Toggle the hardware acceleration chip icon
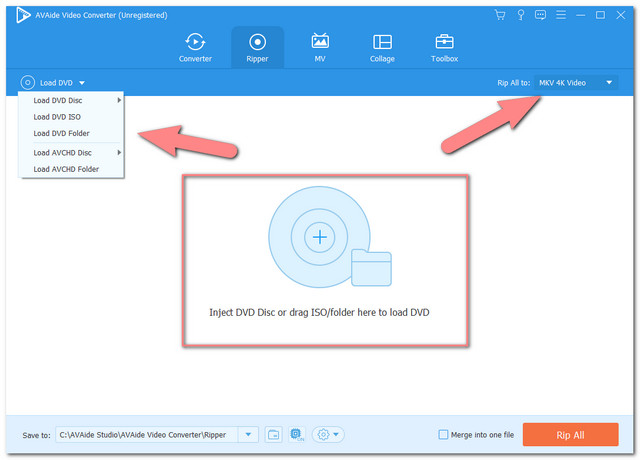This screenshot has width=640, height=460. (297, 434)
